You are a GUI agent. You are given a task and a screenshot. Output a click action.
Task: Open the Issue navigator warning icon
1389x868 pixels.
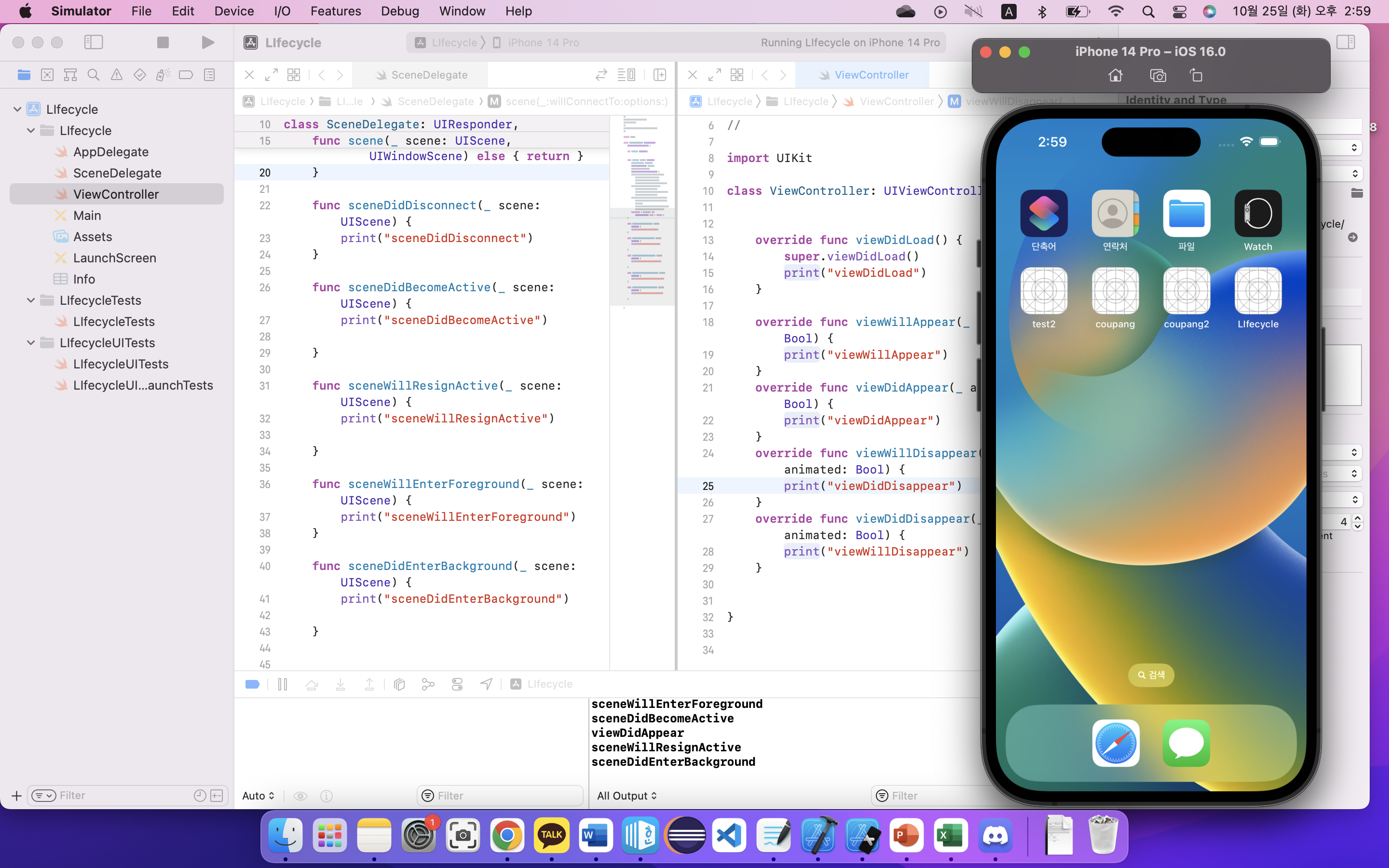(117, 75)
